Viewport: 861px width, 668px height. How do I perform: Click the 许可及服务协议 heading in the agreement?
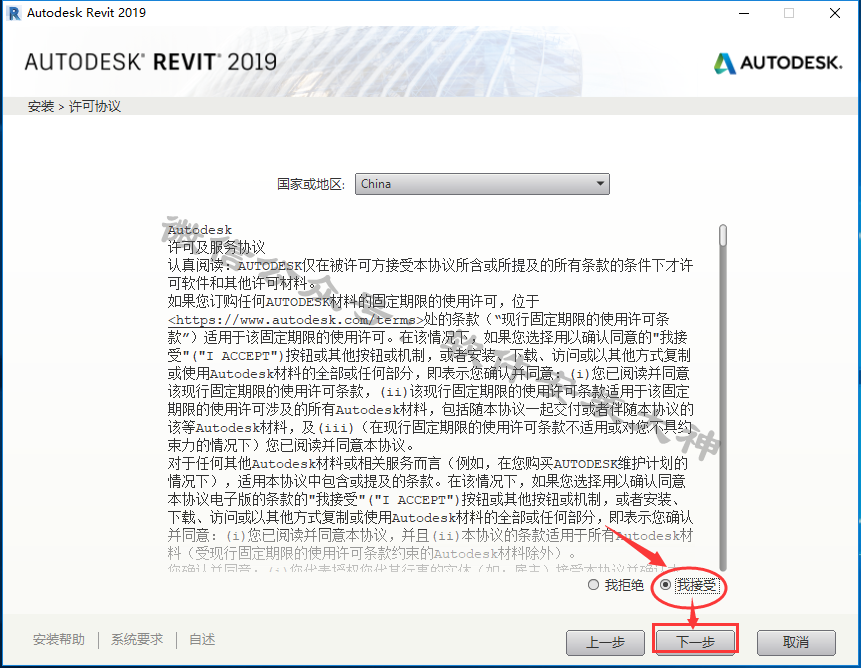click(216, 248)
